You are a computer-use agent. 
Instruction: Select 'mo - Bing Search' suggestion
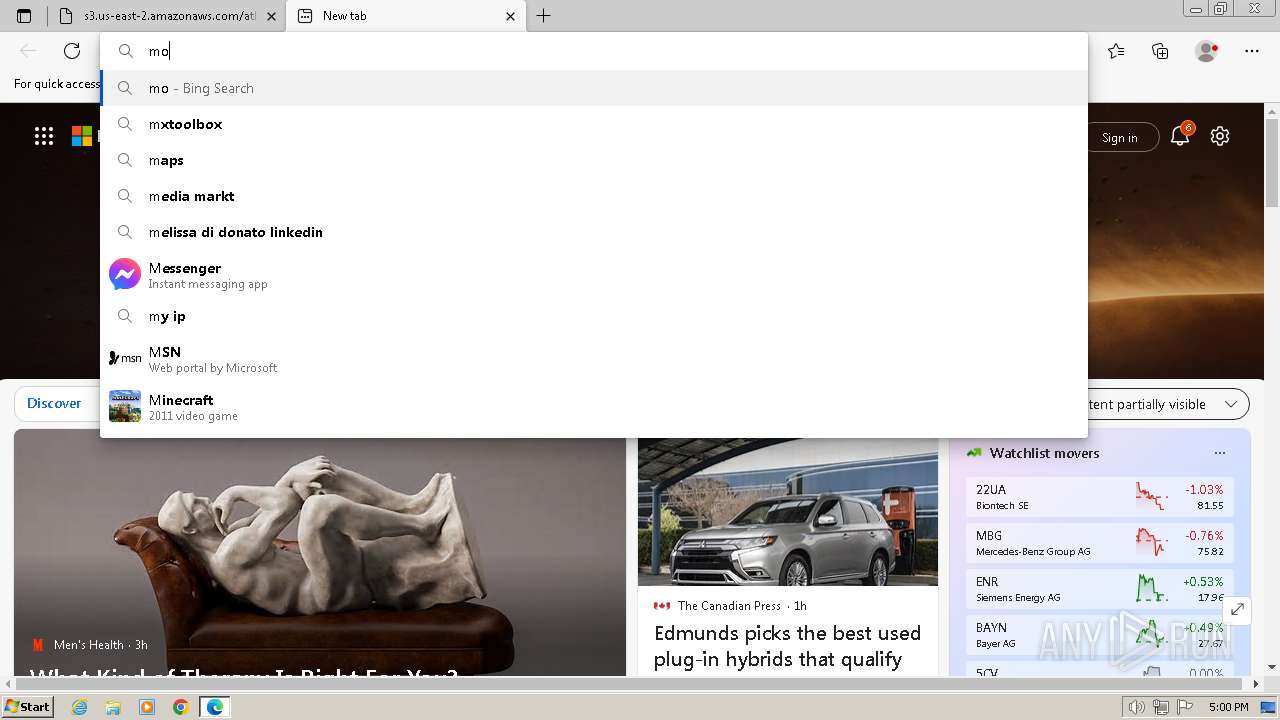(594, 88)
